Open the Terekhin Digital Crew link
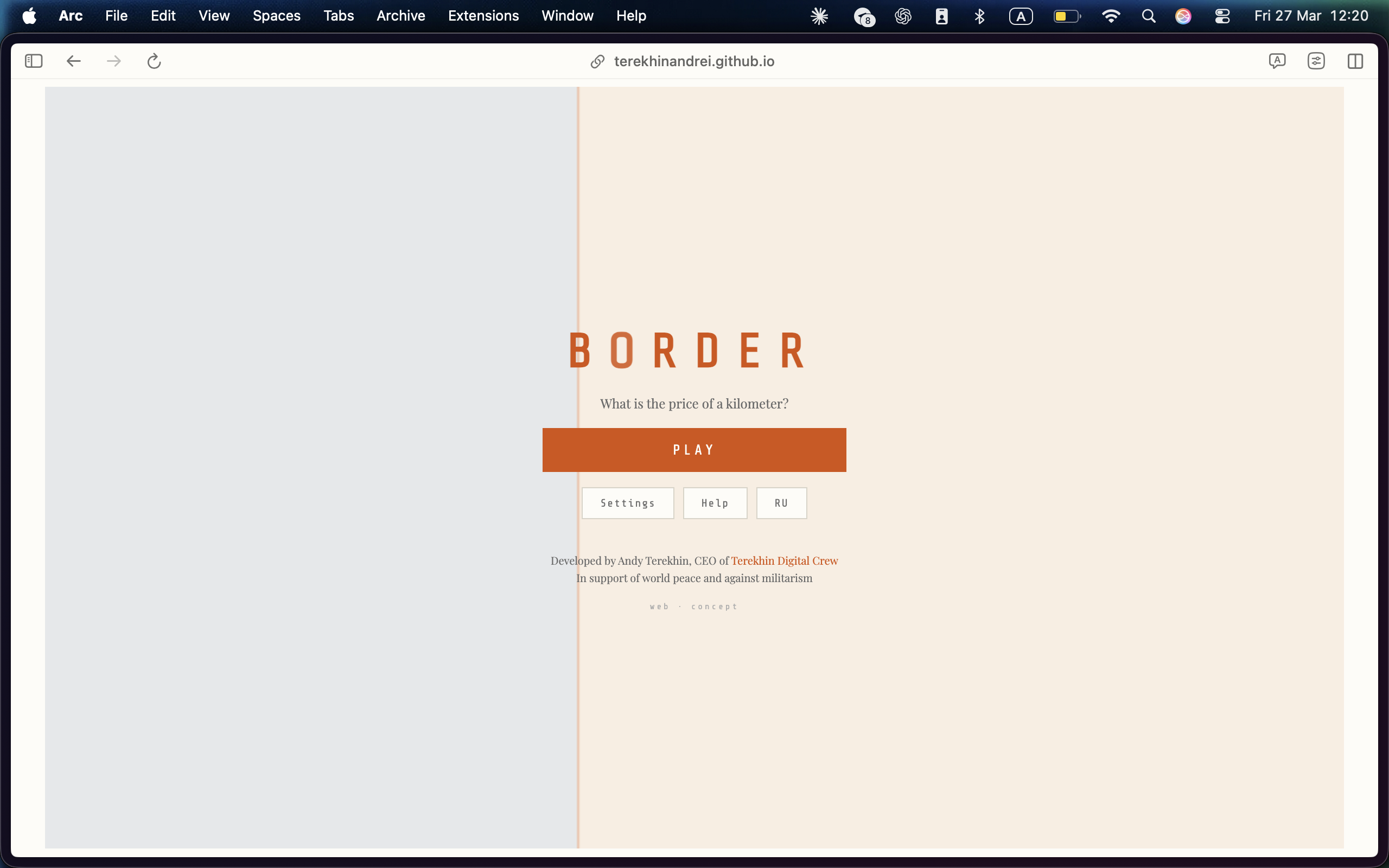The height and width of the screenshot is (868, 1389). (784, 561)
